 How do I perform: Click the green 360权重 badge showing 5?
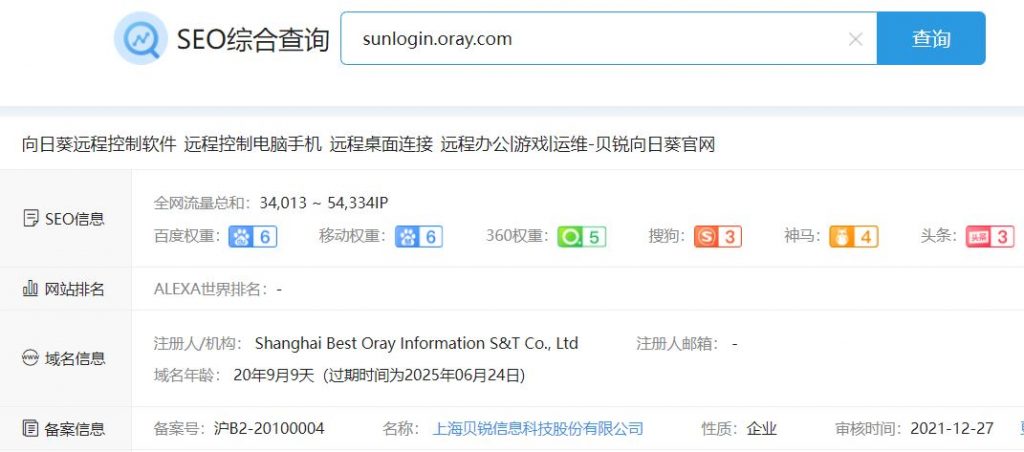click(582, 236)
